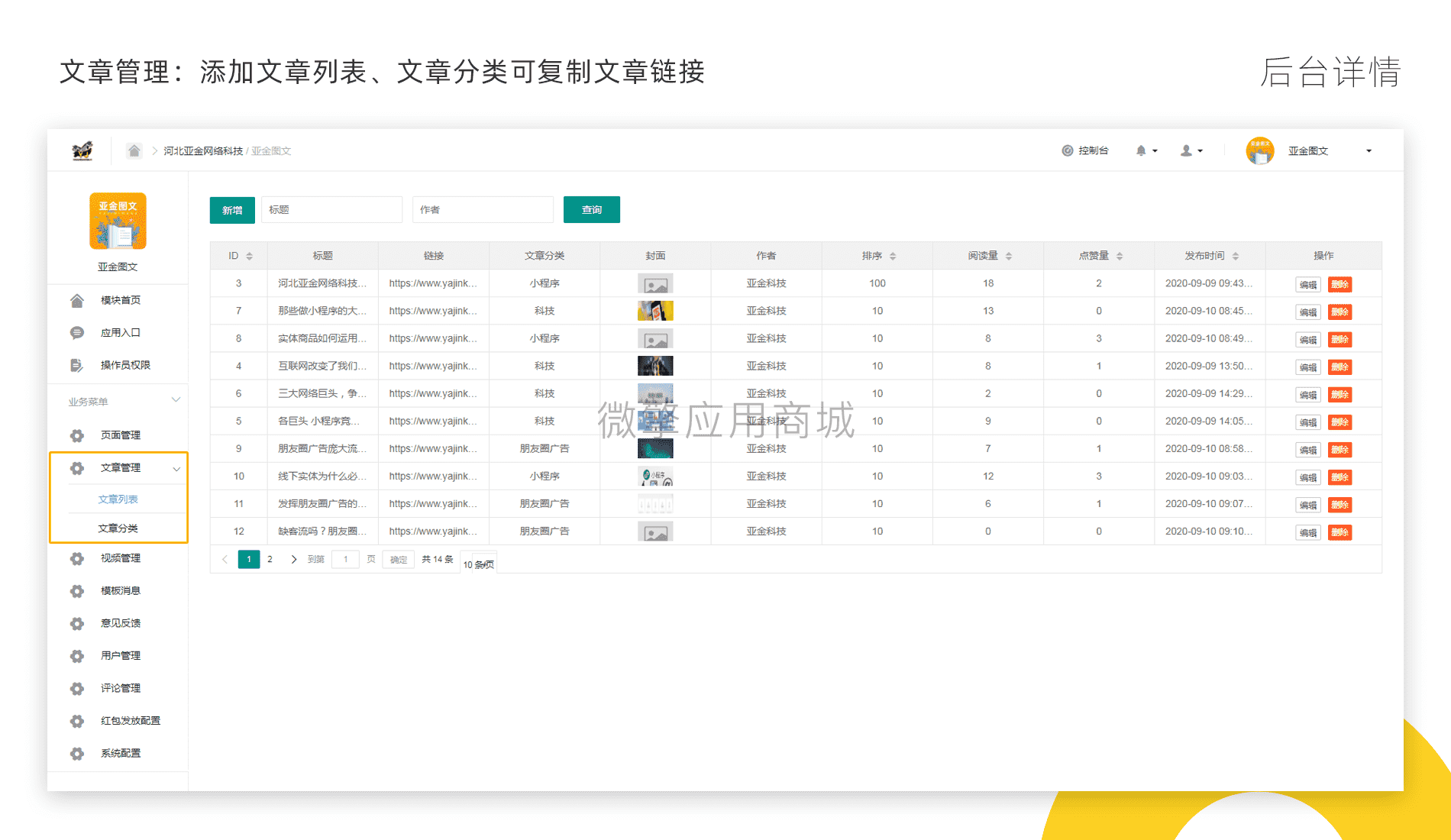Click the next page arrow
This screenshot has width=1451, height=840.
point(294,559)
